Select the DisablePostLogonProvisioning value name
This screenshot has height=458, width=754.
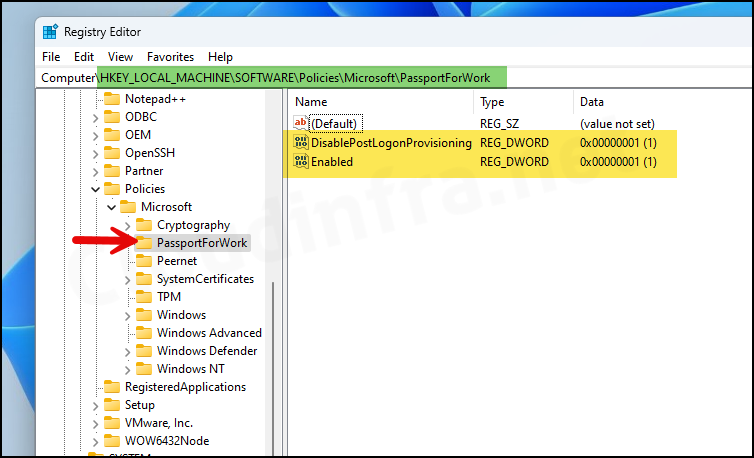391,143
